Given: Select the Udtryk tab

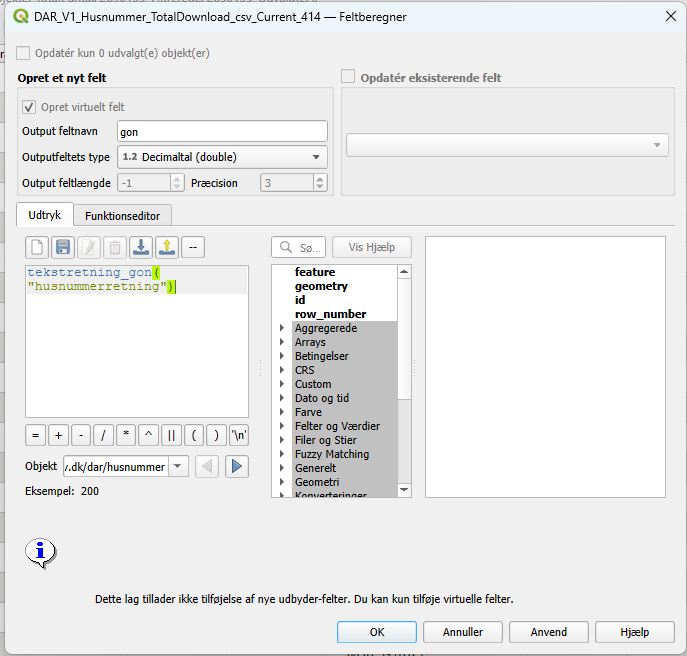Looking at the screenshot, I should pyautogui.click(x=45, y=215).
